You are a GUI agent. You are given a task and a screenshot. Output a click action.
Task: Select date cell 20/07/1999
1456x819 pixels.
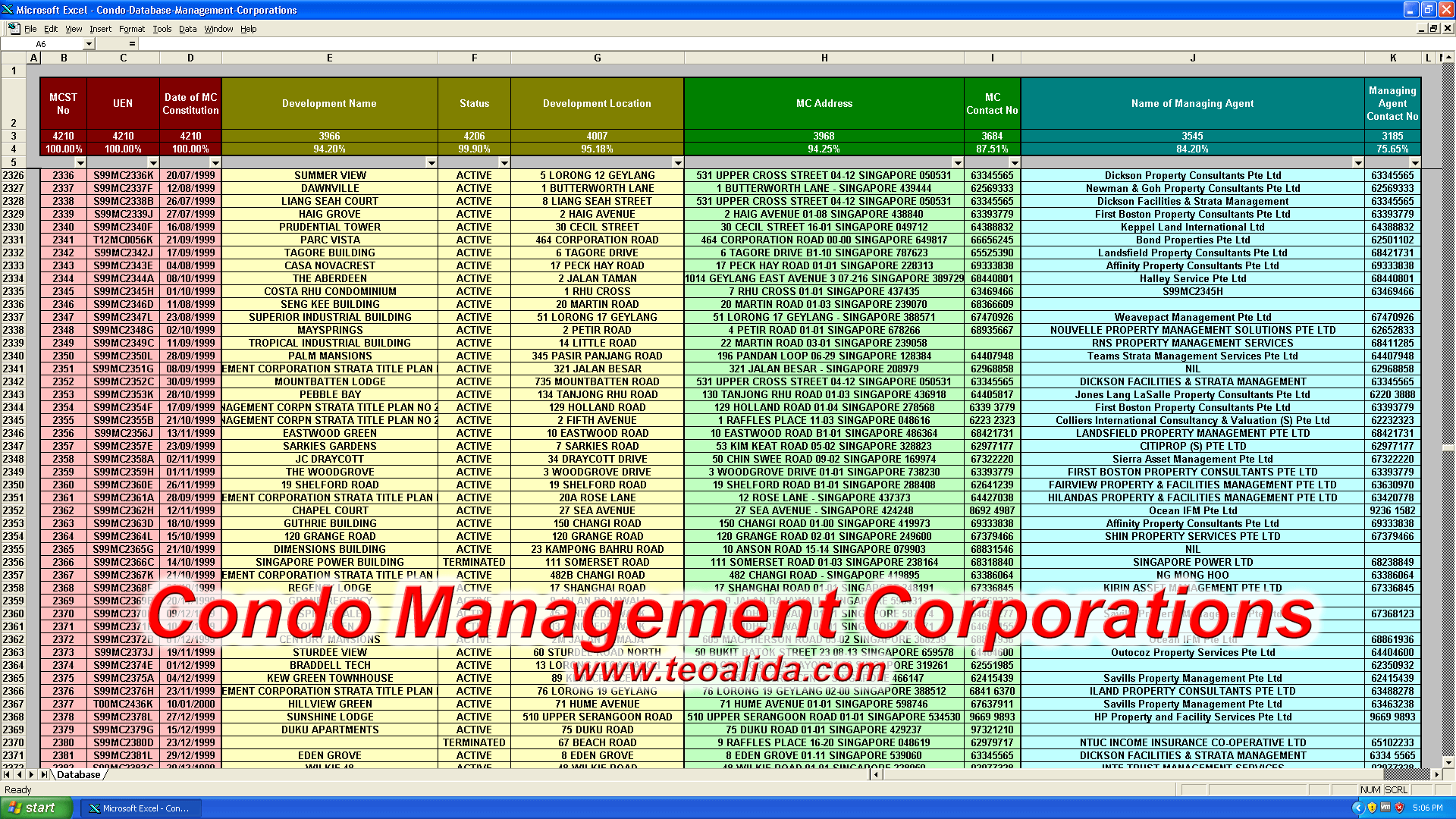coord(190,175)
